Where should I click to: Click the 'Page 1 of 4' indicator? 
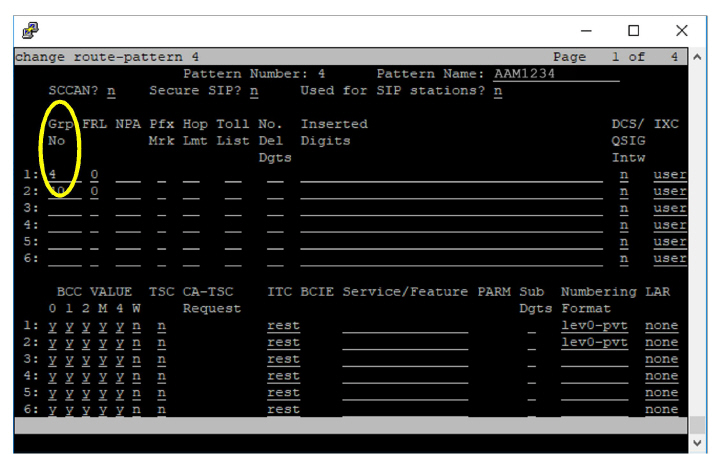(x=615, y=57)
